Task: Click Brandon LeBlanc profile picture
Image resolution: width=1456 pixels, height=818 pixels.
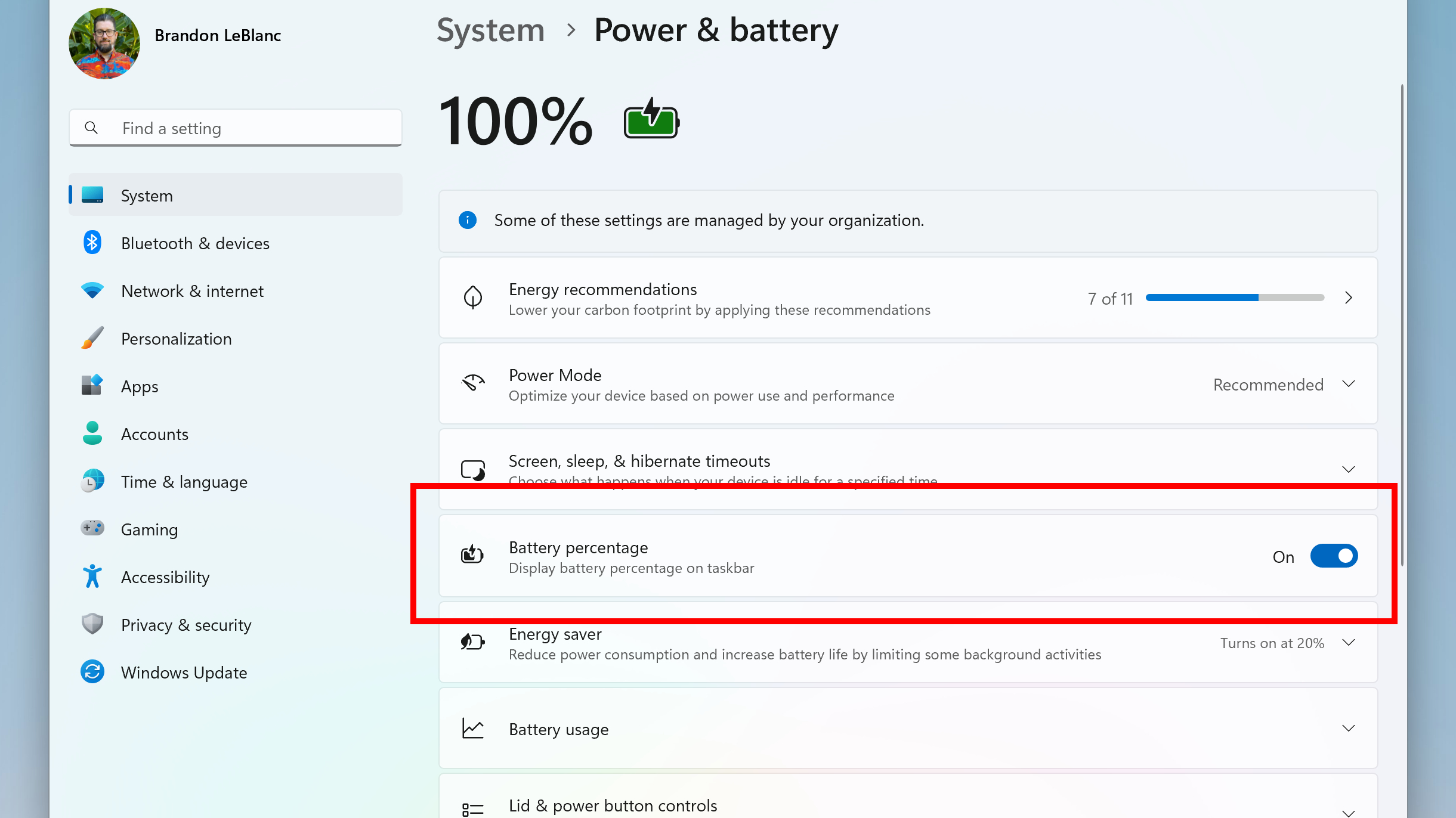Action: (104, 43)
